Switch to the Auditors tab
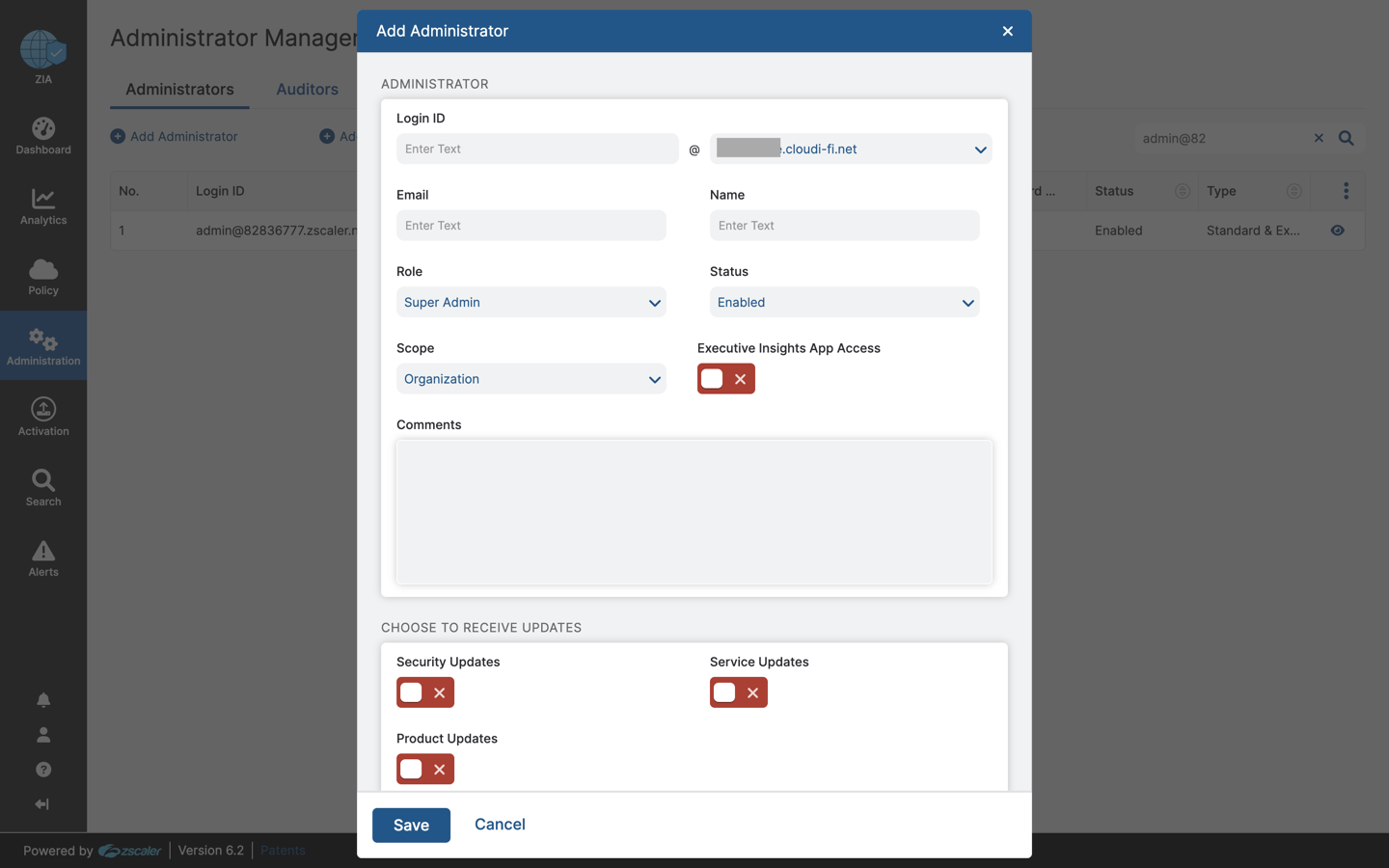The image size is (1389, 868). (307, 89)
